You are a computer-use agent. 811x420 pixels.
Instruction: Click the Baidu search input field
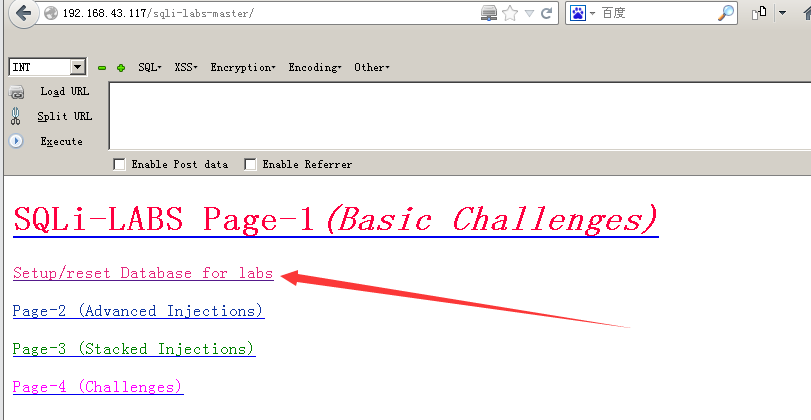pyautogui.click(x=657, y=13)
